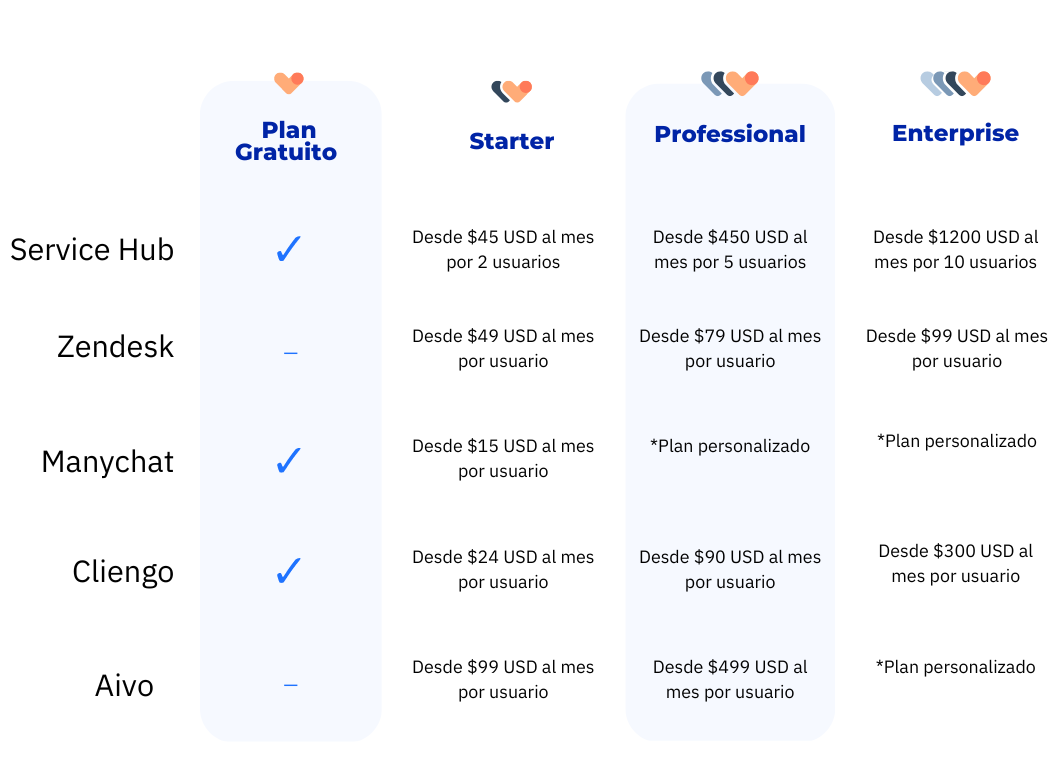Click the Cliengo free plan checkmark
The width and height of the screenshot is (1056, 759).
[289, 571]
